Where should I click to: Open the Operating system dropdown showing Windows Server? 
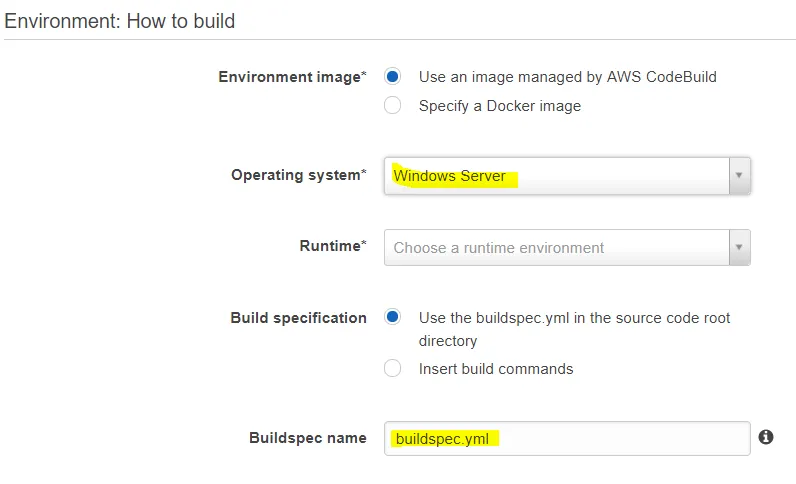point(556,176)
